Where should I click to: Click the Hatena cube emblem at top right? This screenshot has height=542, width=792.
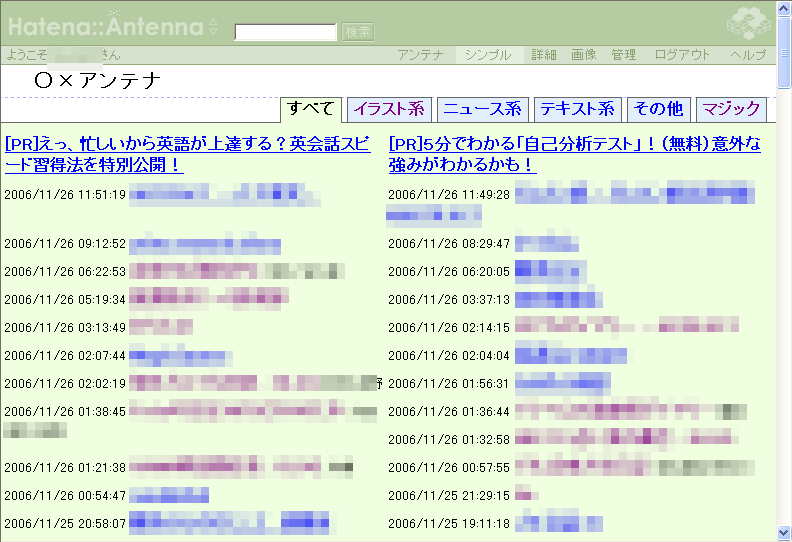pos(748,21)
